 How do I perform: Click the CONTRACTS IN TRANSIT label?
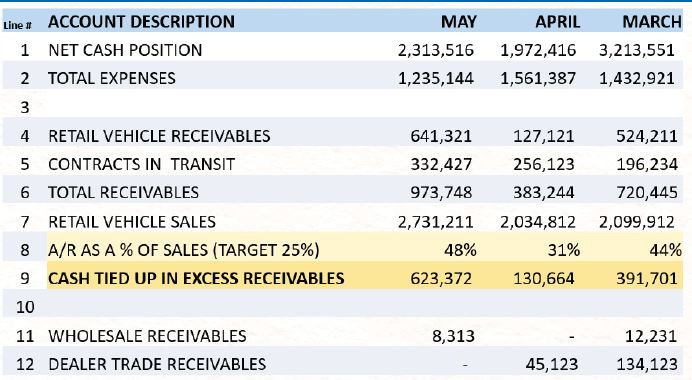point(141,164)
